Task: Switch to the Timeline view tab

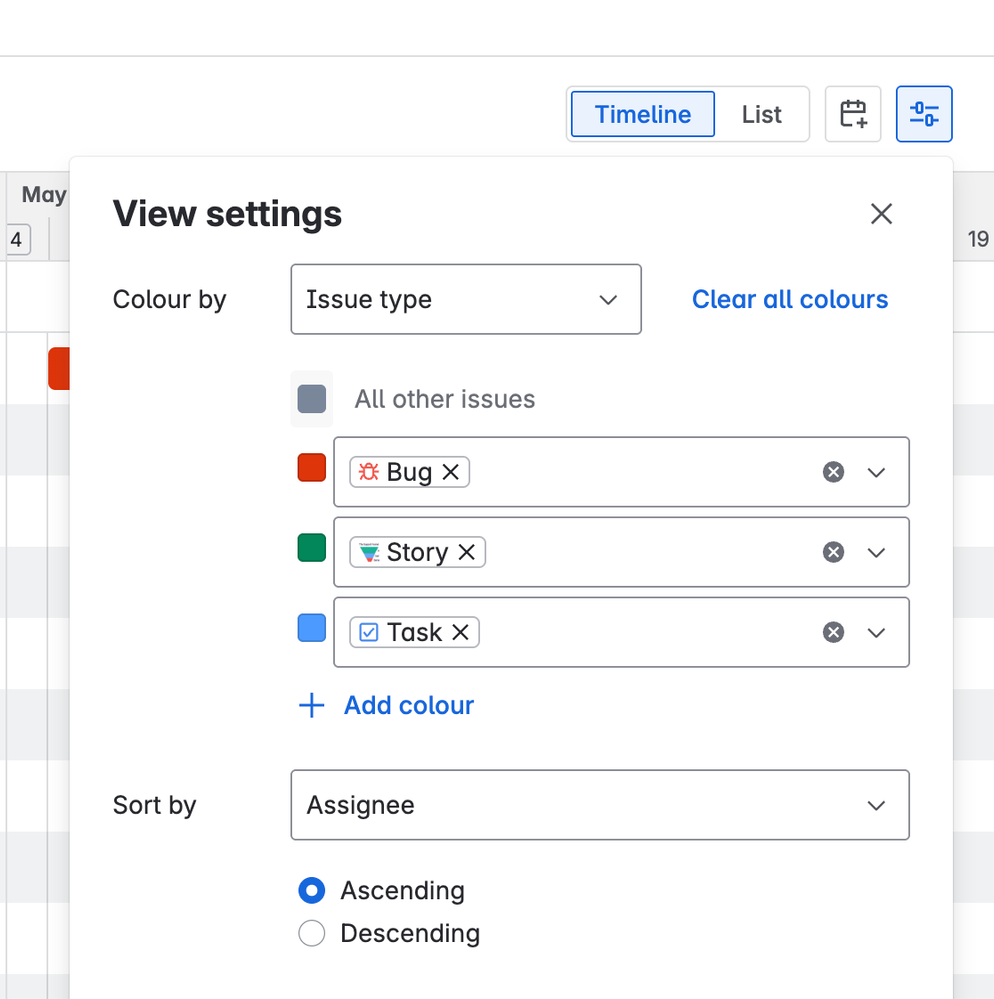Action: pyautogui.click(x=642, y=114)
